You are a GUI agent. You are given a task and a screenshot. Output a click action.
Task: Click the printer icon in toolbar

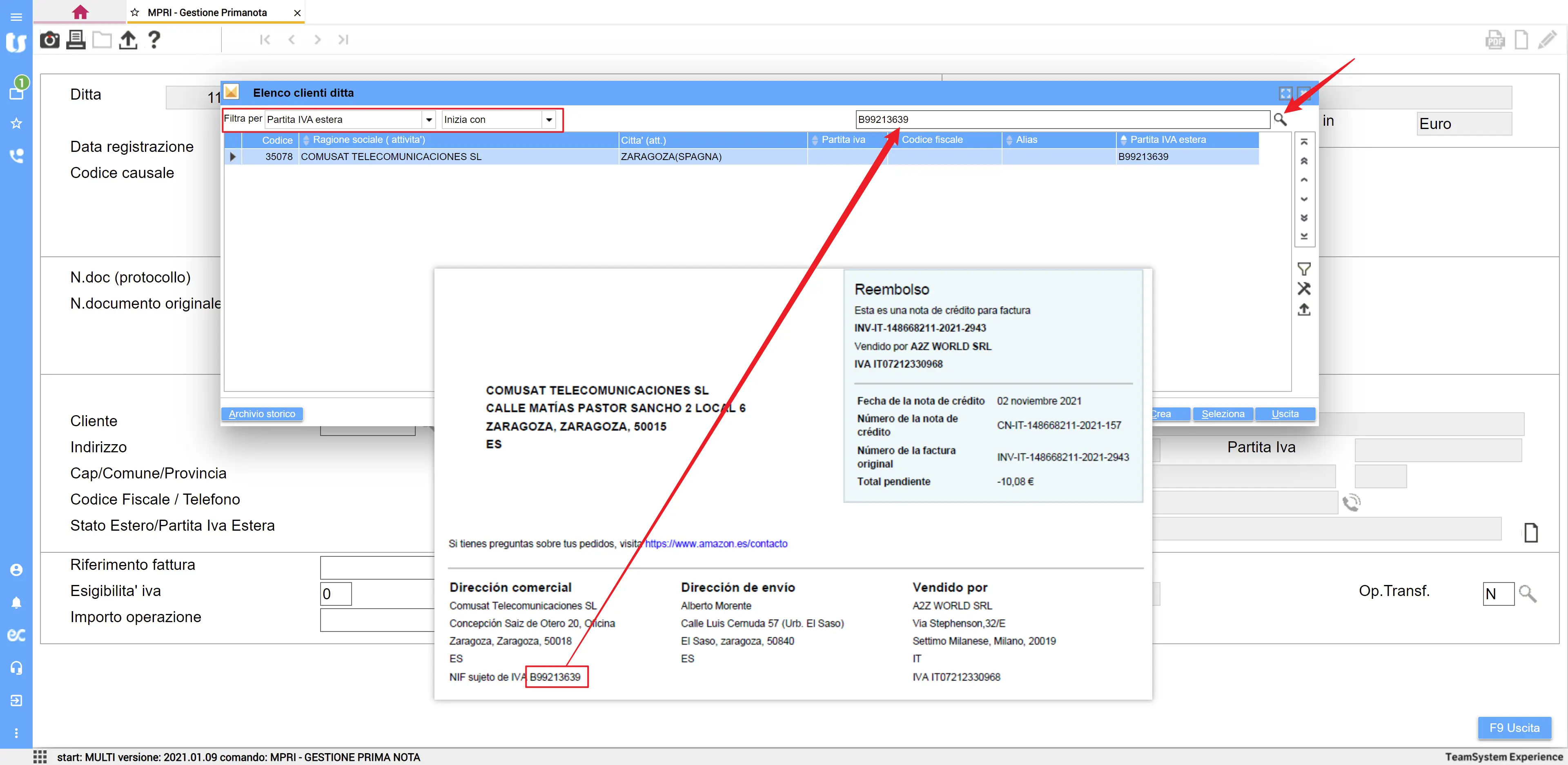click(x=76, y=40)
